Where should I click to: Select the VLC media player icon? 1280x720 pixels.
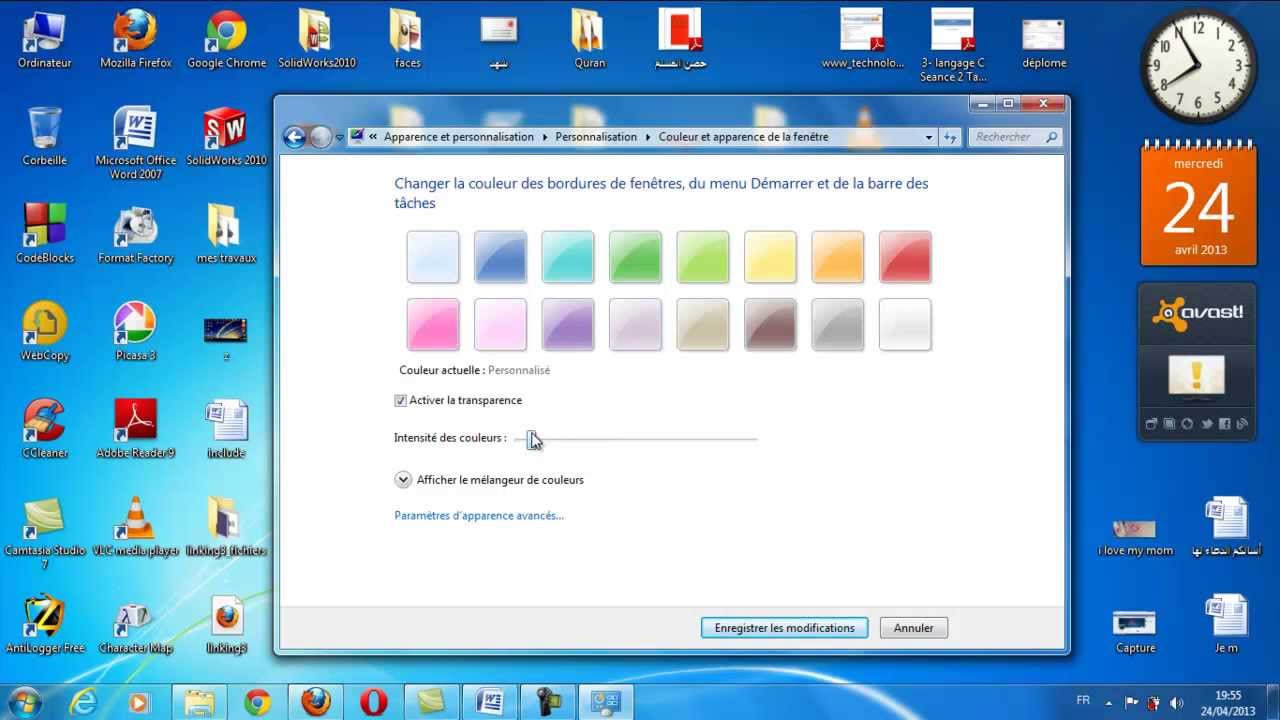pyautogui.click(x=136, y=526)
